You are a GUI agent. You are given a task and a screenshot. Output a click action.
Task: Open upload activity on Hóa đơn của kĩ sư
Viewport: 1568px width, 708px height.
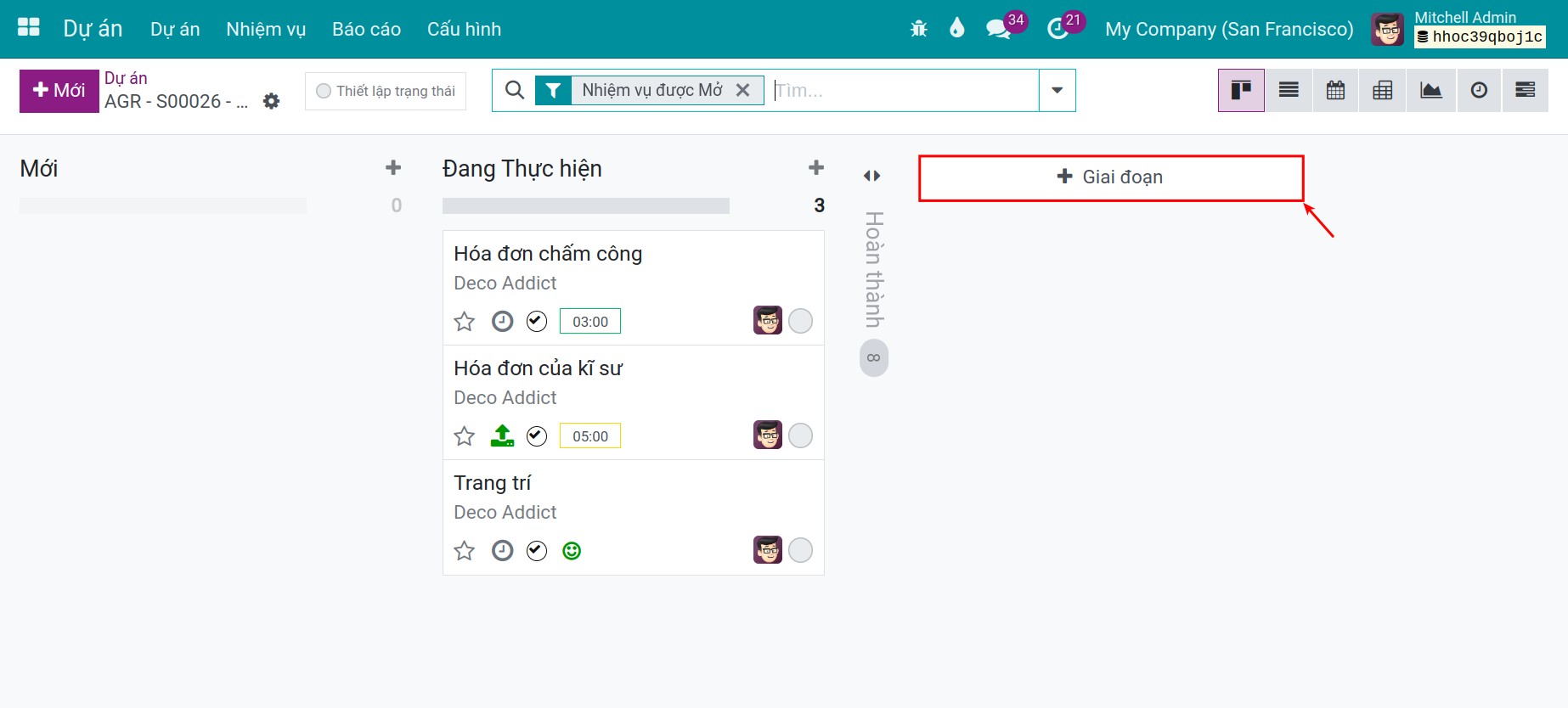pyautogui.click(x=503, y=436)
